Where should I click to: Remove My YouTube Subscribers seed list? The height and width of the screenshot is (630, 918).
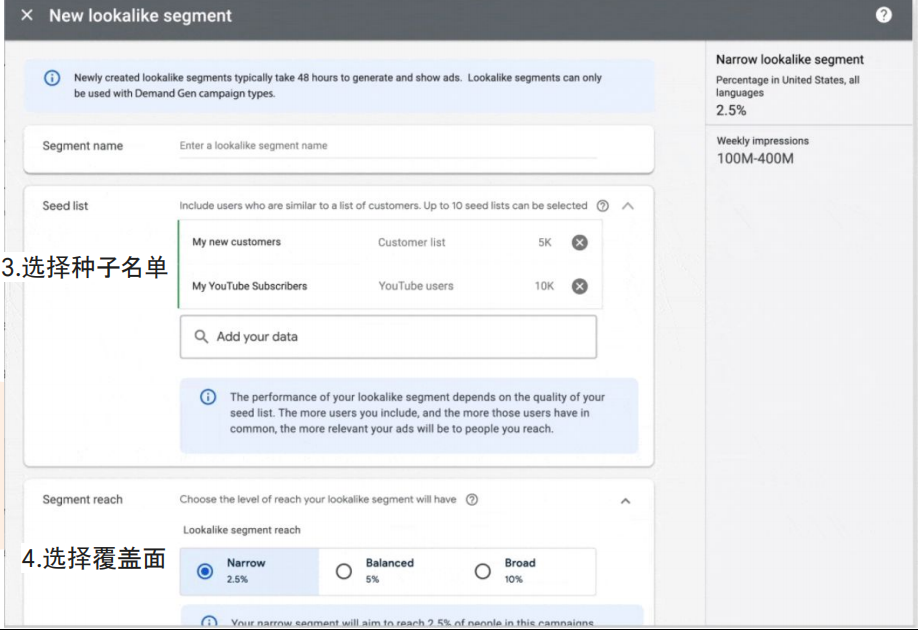tap(579, 286)
